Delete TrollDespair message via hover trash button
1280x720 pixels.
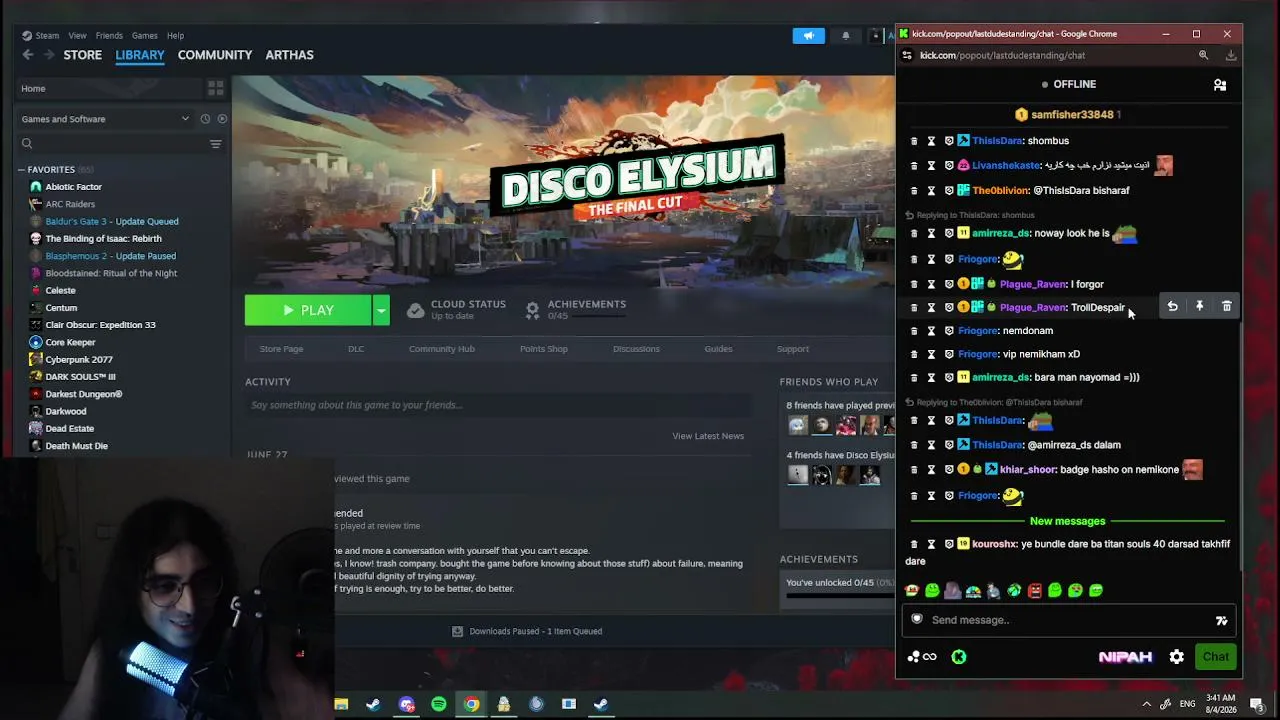(x=1227, y=306)
